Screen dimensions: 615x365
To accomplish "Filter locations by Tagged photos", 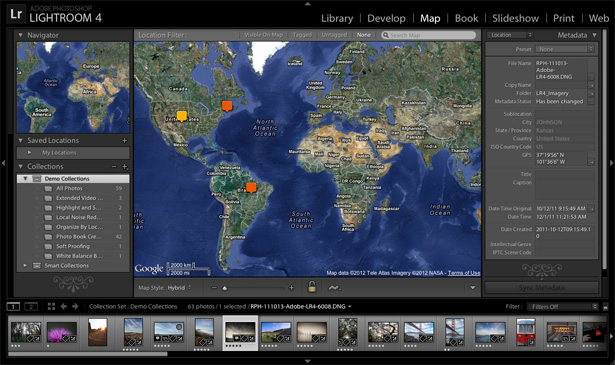I will tap(302, 35).
